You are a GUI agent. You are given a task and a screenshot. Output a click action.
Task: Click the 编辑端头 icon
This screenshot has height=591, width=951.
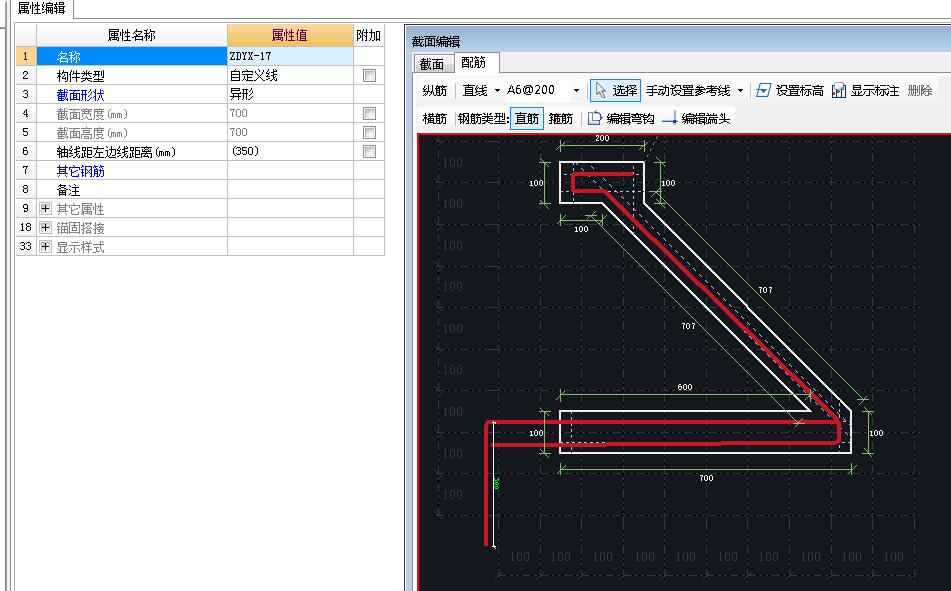pyautogui.click(x=670, y=118)
